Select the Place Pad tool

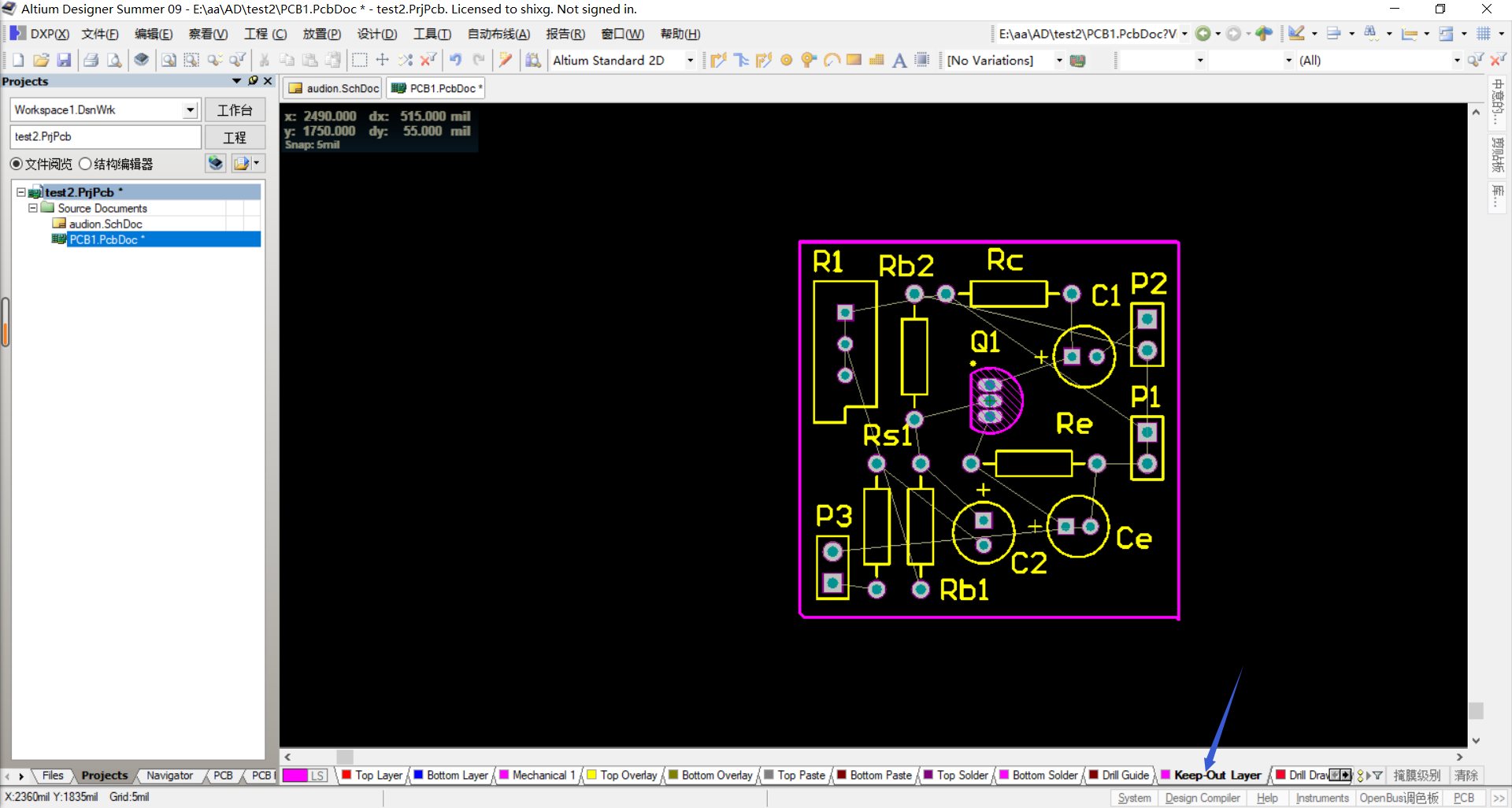tap(787, 60)
